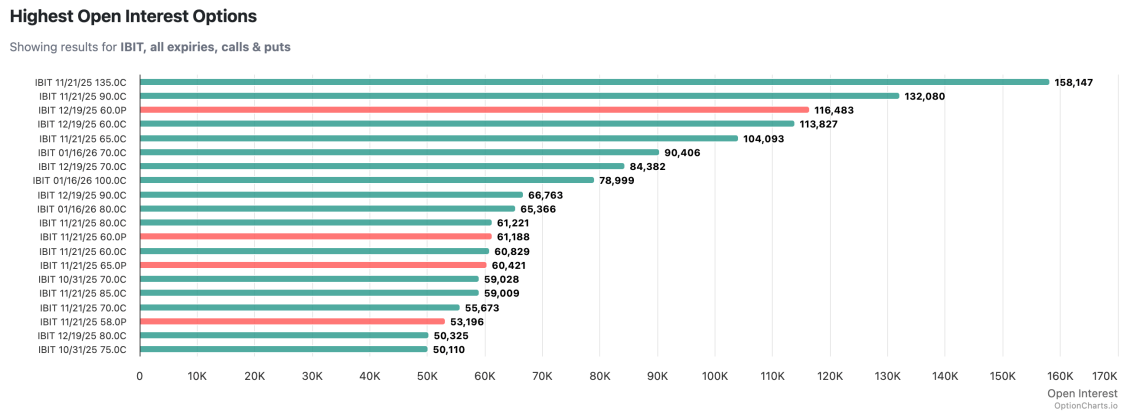
Task: Select the IBIT 01/16/26 100.0C bar
Action: [367, 180]
